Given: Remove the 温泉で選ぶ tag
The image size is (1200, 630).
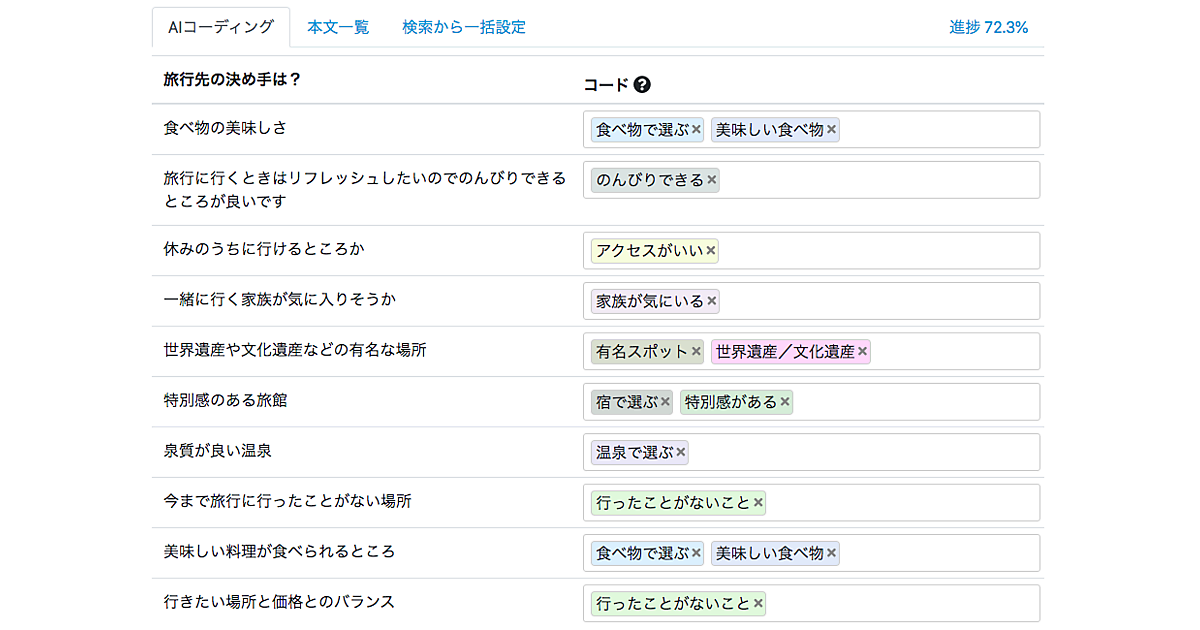Looking at the screenshot, I should coord(681,452).
